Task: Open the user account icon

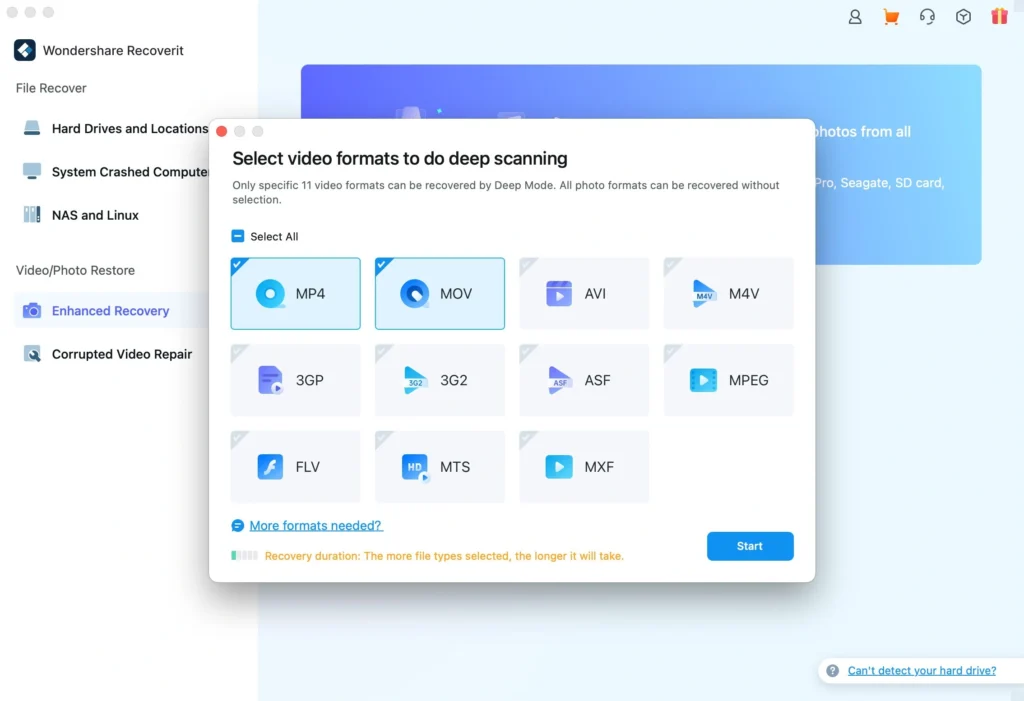Action: pyautogui.click(x=854, y=17)
